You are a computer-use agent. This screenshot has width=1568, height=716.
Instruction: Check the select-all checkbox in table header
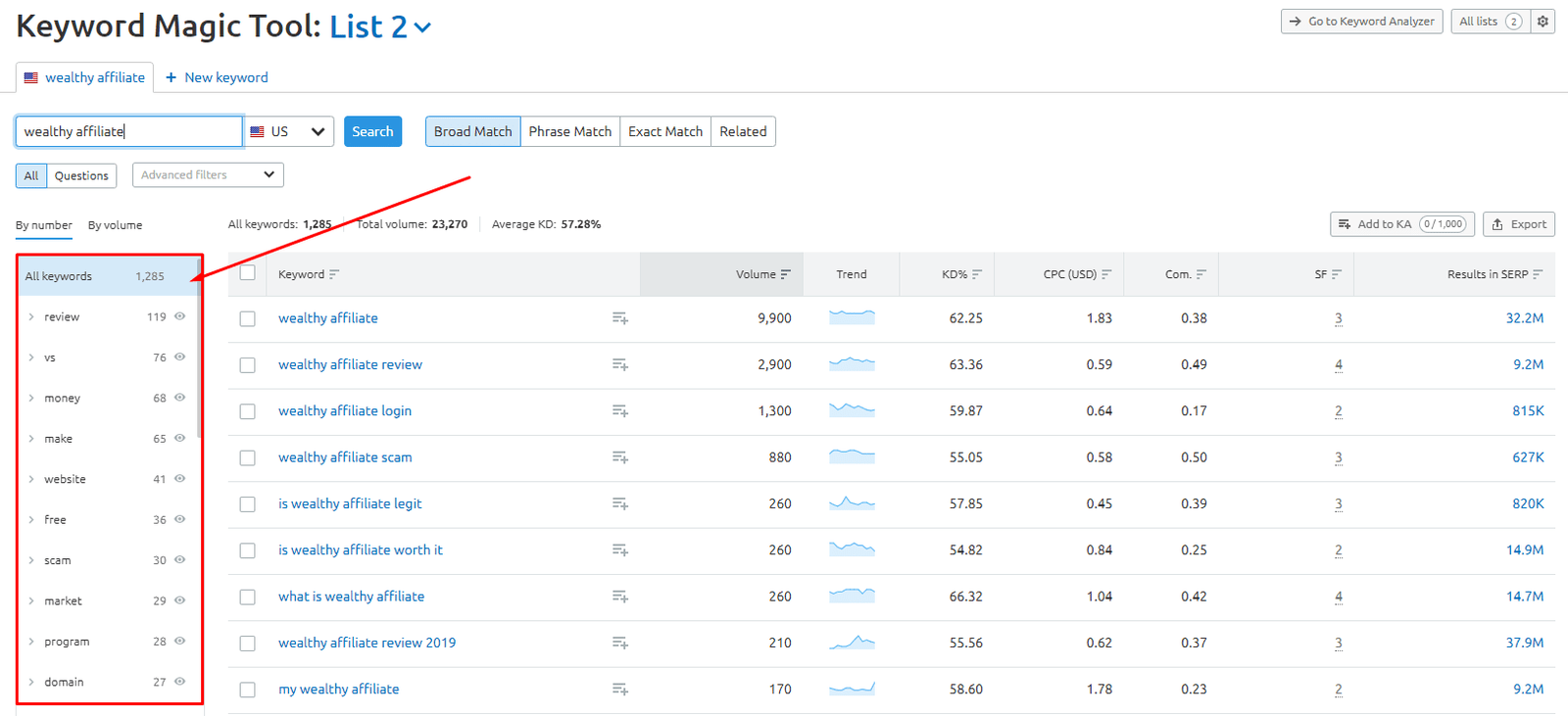tap(247, 273)
